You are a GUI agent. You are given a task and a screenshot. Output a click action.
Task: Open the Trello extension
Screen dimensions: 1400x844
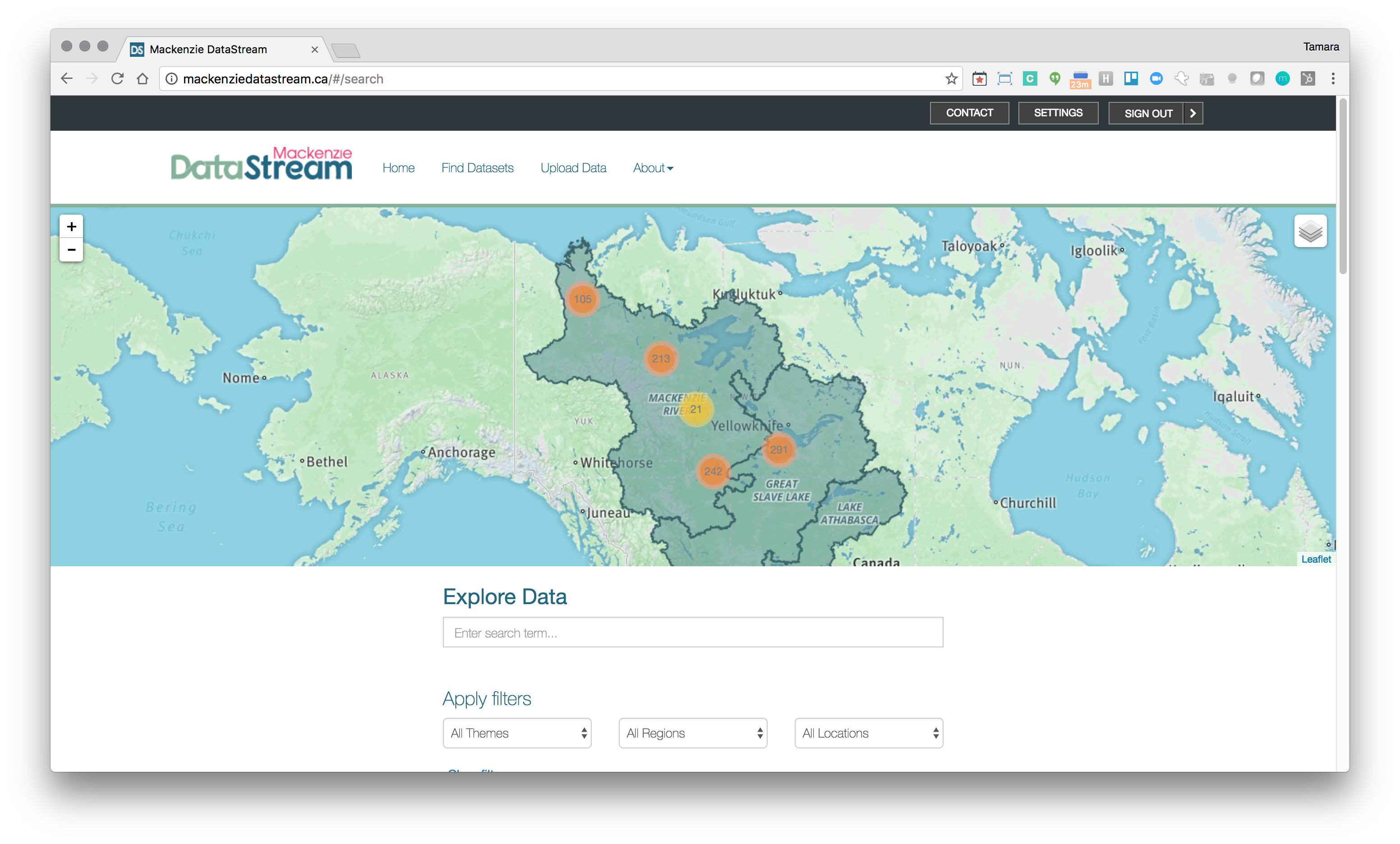(x=1131, y=78)
